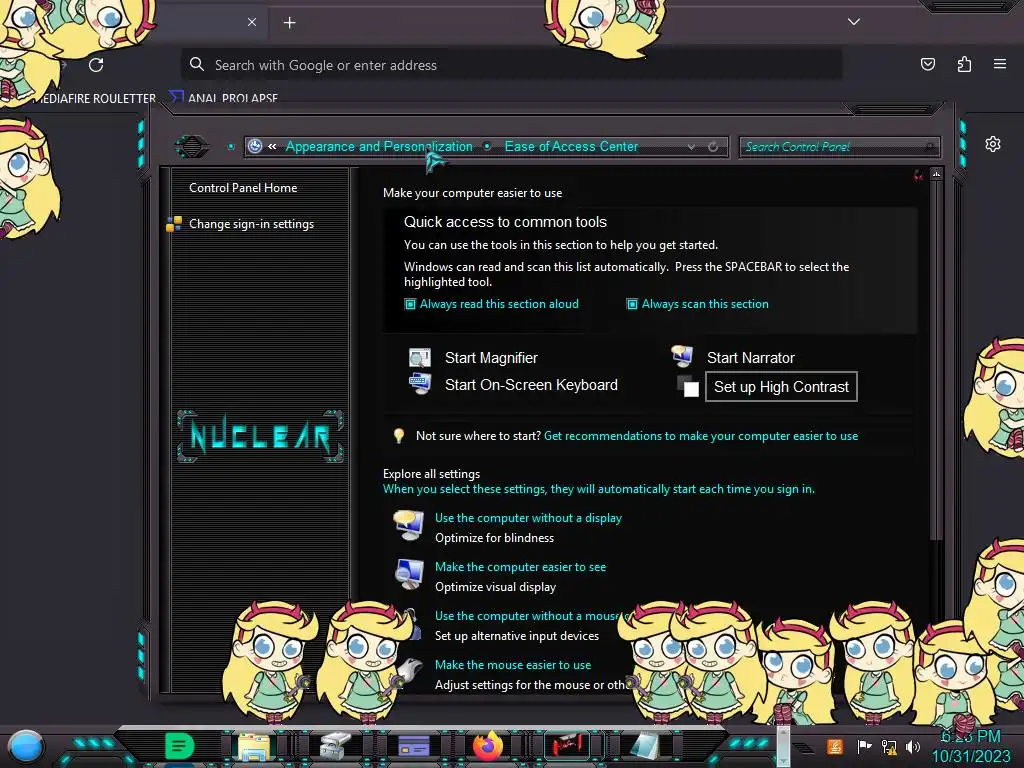Click the new tab settings gear icon

[993, 144]
